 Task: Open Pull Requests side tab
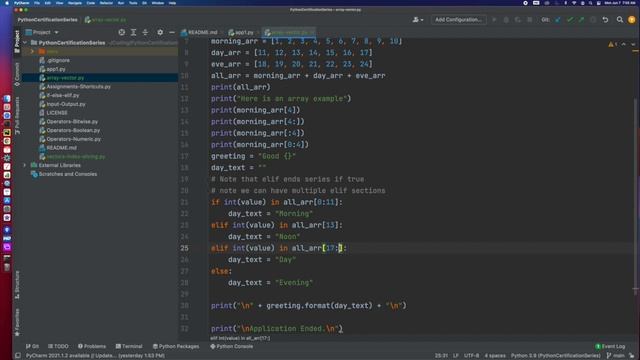point(17,115)
